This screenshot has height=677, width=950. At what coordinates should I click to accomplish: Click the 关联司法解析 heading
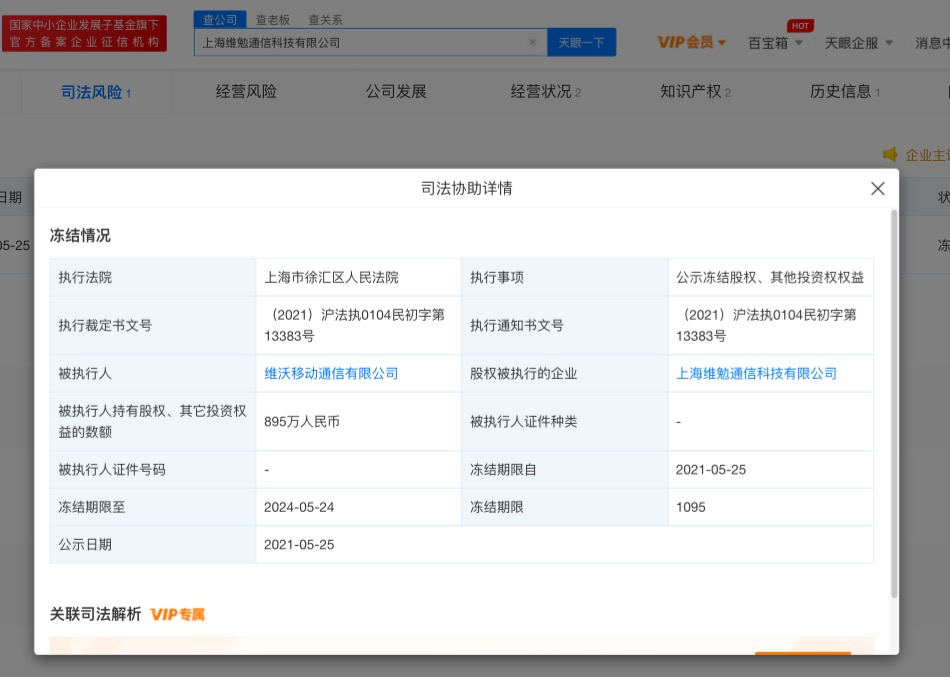96,614
